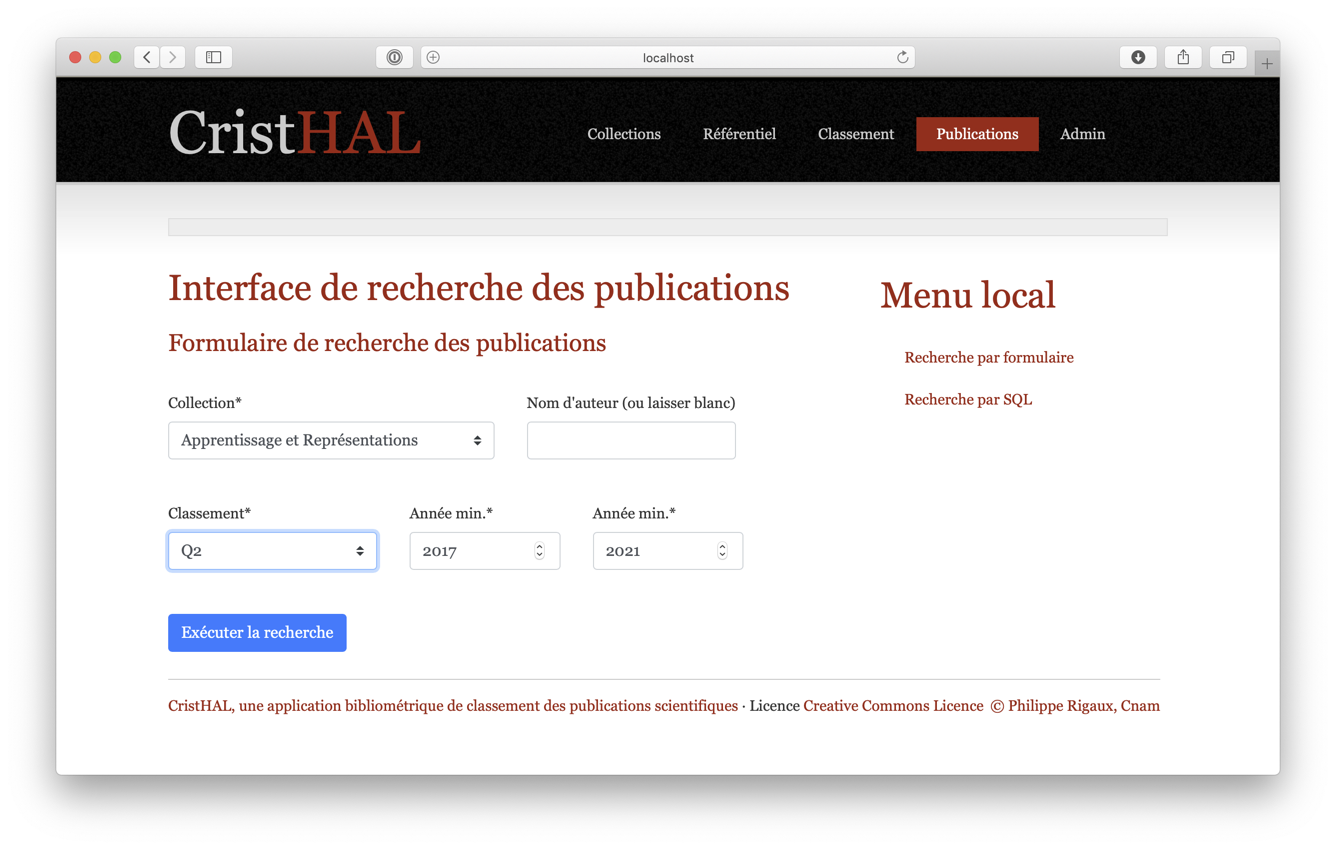Click the stepper arrows on 2021 year field

722,551
